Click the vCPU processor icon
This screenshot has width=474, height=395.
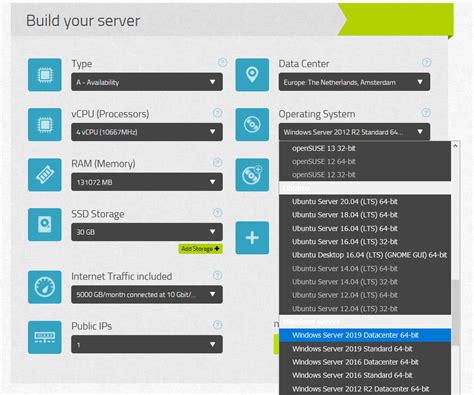pos(45,124)
